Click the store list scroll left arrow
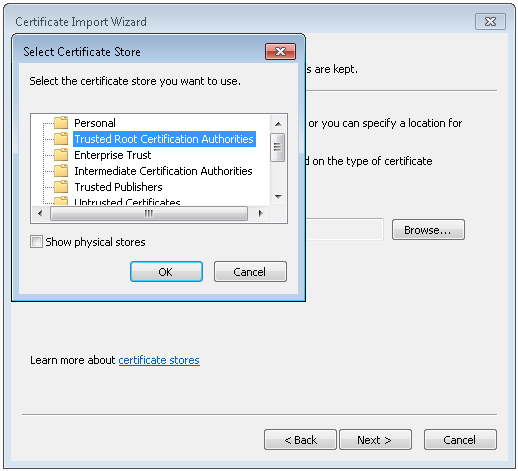518x471 pixels. [x=40, y=213]
